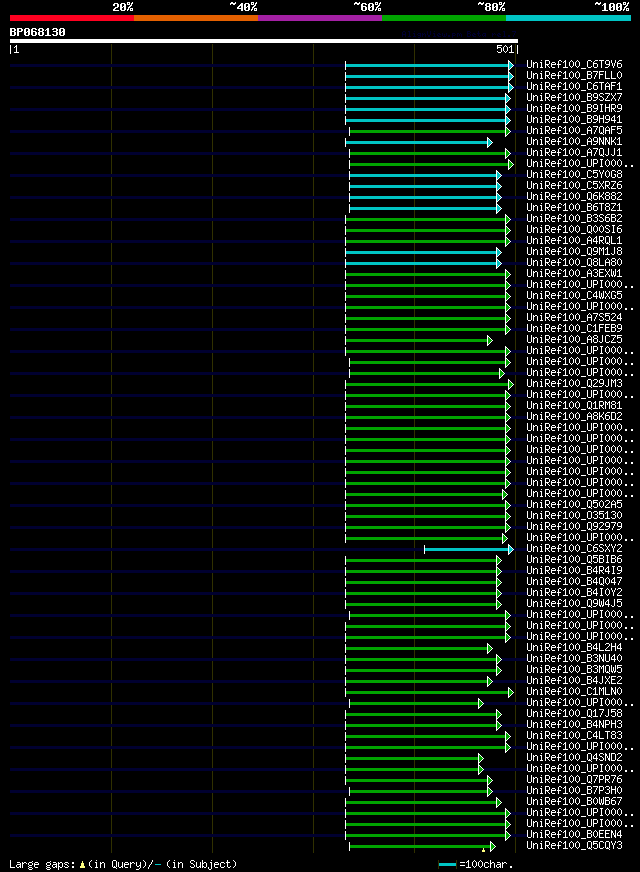Click the green ~80% identity legend segment
This screenshot has width=640, height=872.
[444, 18]
